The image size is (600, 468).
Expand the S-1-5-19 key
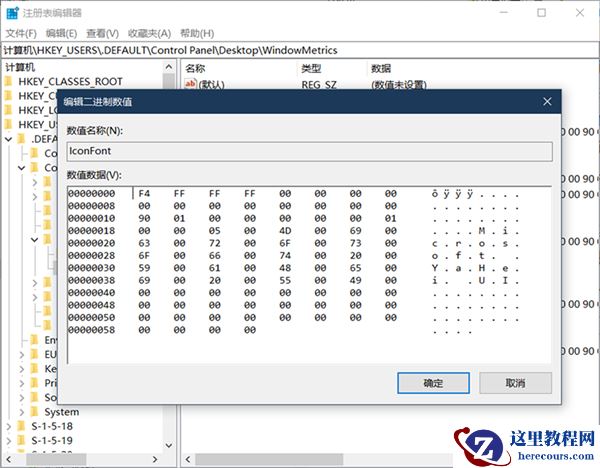9,440
